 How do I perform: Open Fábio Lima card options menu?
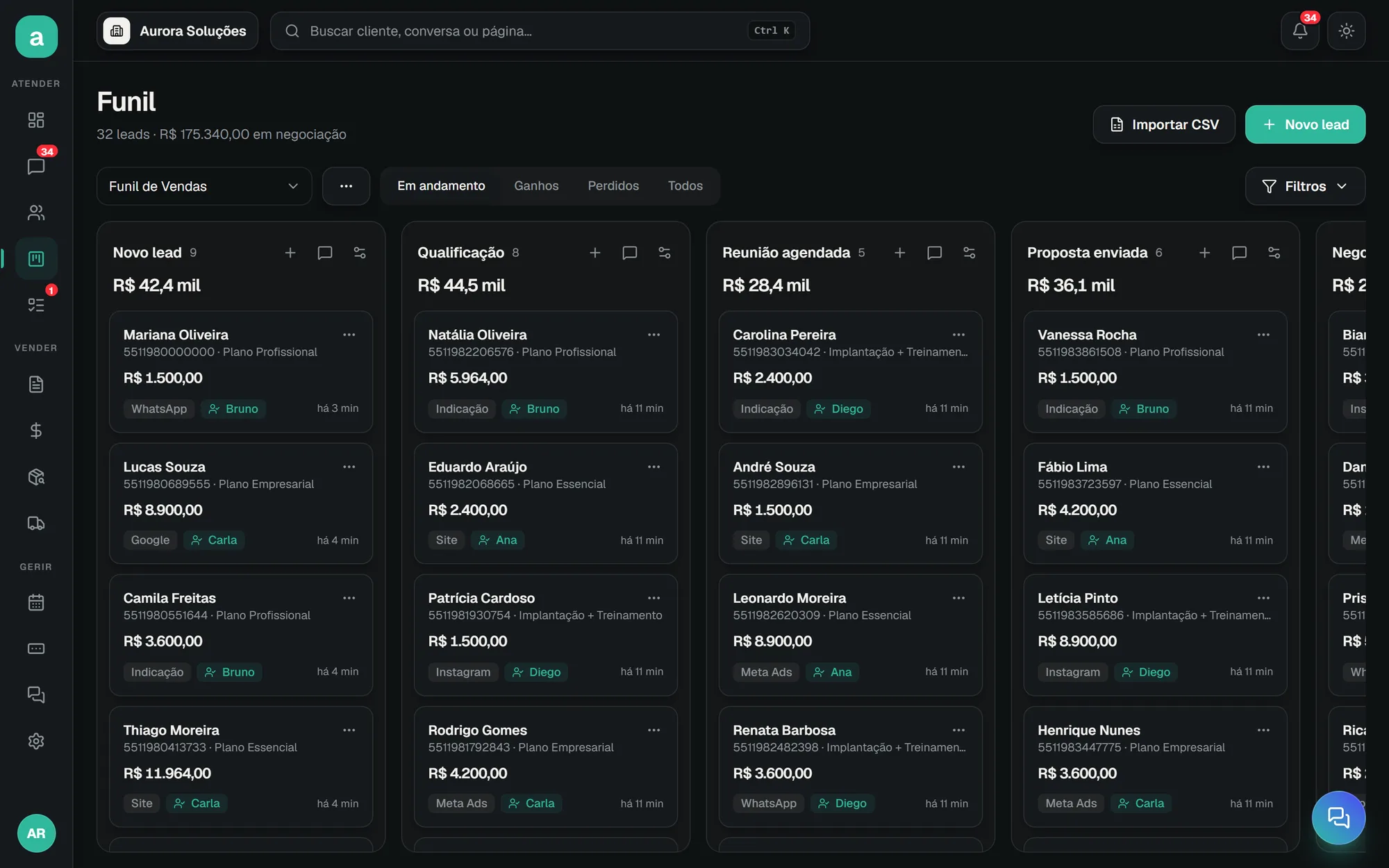[x=1263, y=467]
